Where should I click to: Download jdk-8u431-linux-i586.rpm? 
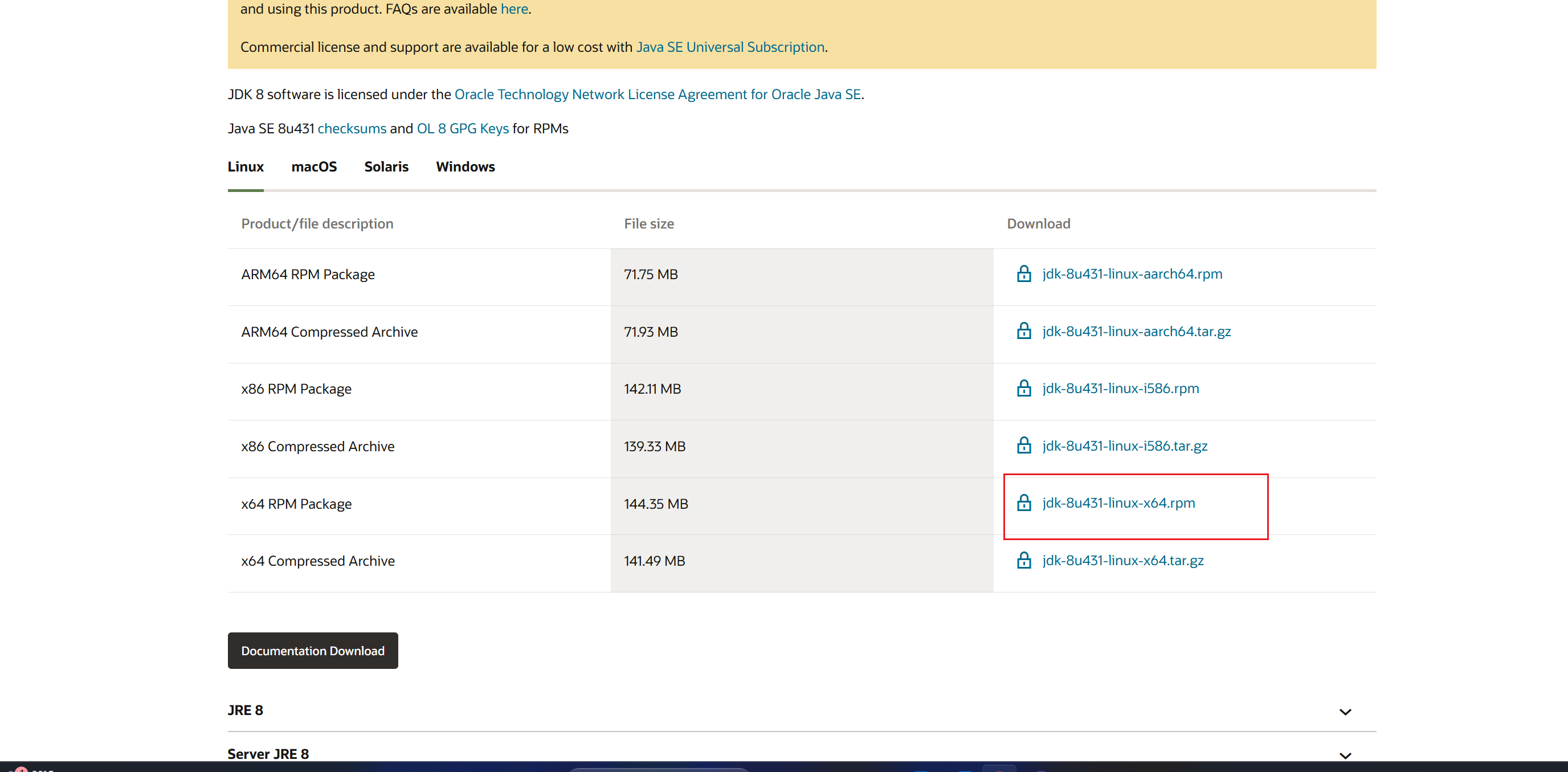(x=1120, y=389)
